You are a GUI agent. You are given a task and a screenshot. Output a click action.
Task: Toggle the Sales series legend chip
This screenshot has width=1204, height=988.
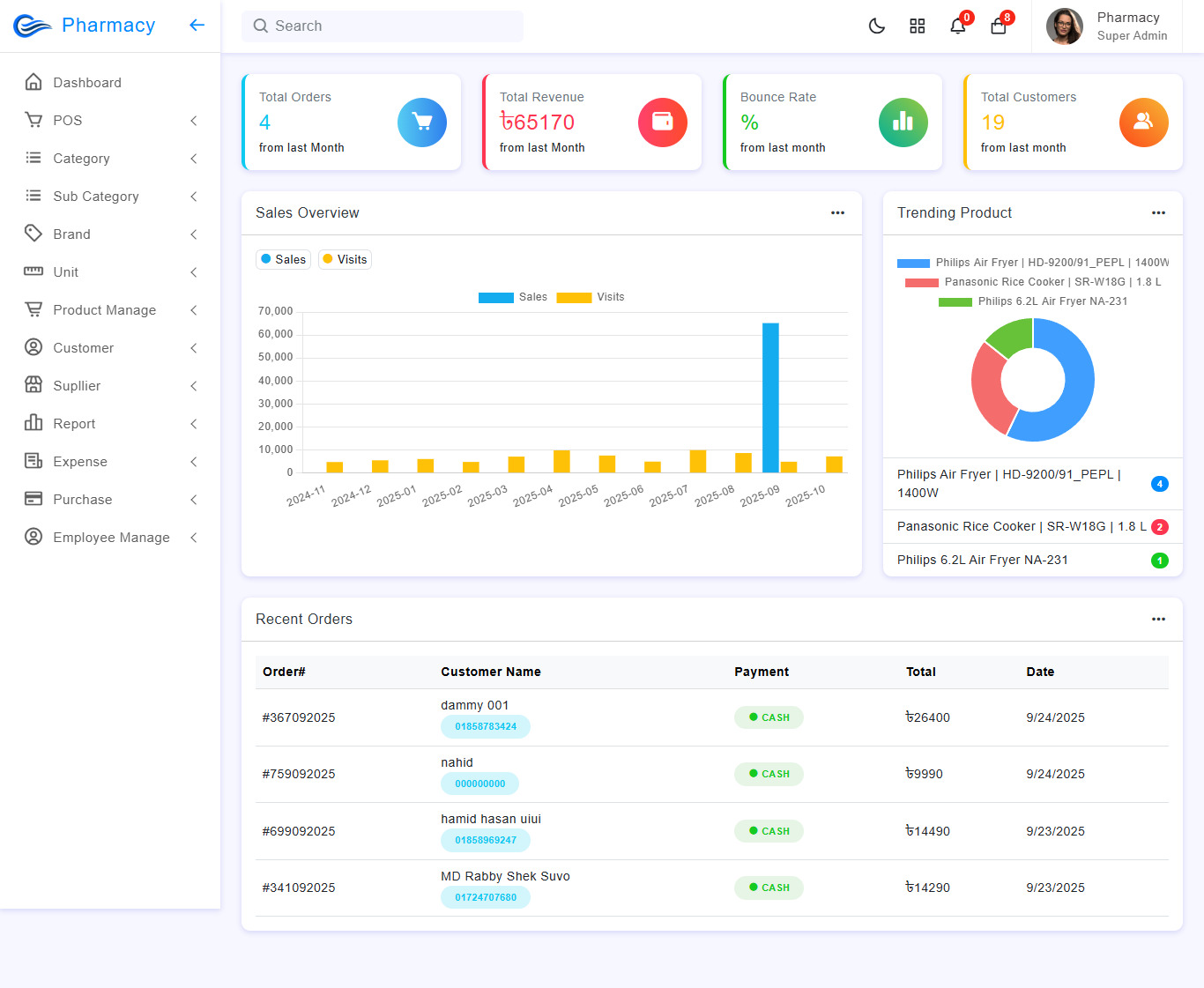point(283,259)
